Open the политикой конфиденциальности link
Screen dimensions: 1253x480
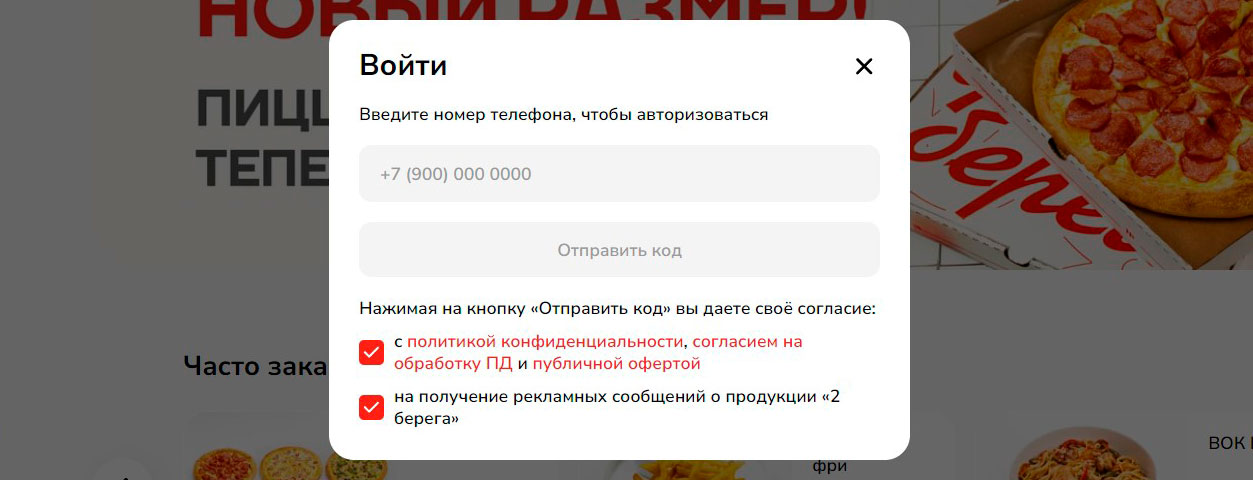pos(545,342)
